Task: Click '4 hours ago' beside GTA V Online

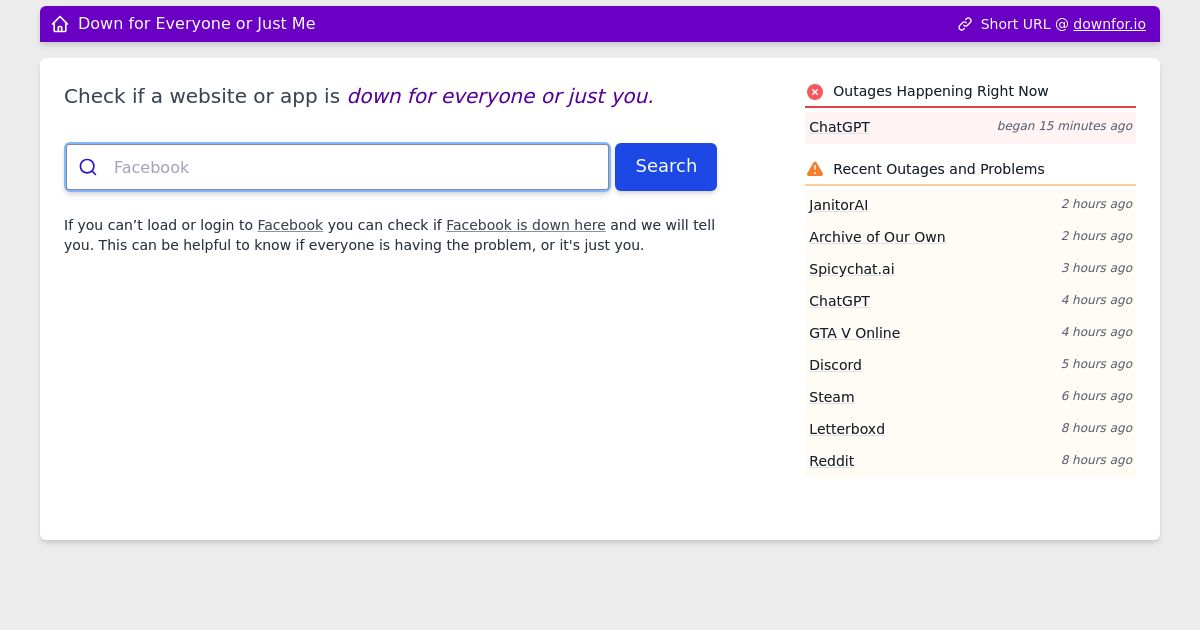Action: click(1097, 332)
